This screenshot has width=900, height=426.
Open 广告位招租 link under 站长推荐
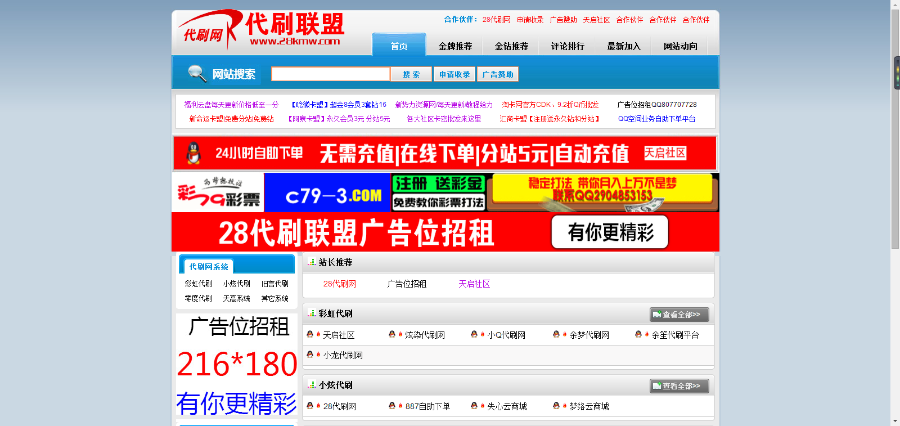(407, 284)
